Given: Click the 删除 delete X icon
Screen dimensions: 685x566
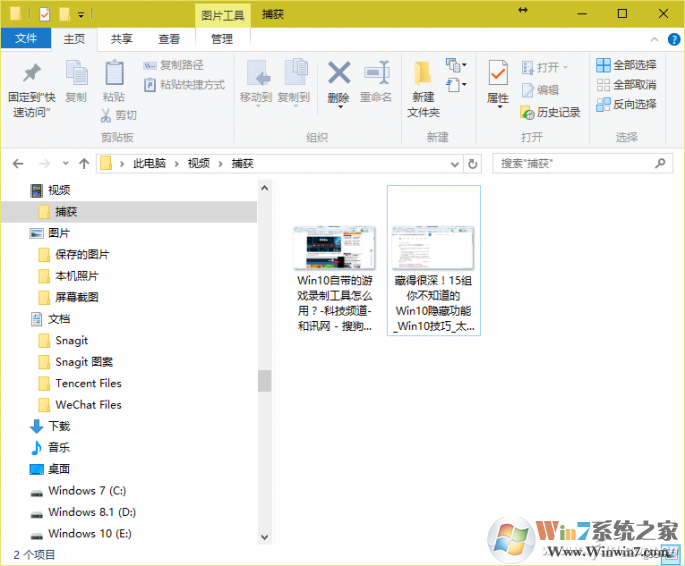Looking at the screenshot, I should click(x=339, y=74).
